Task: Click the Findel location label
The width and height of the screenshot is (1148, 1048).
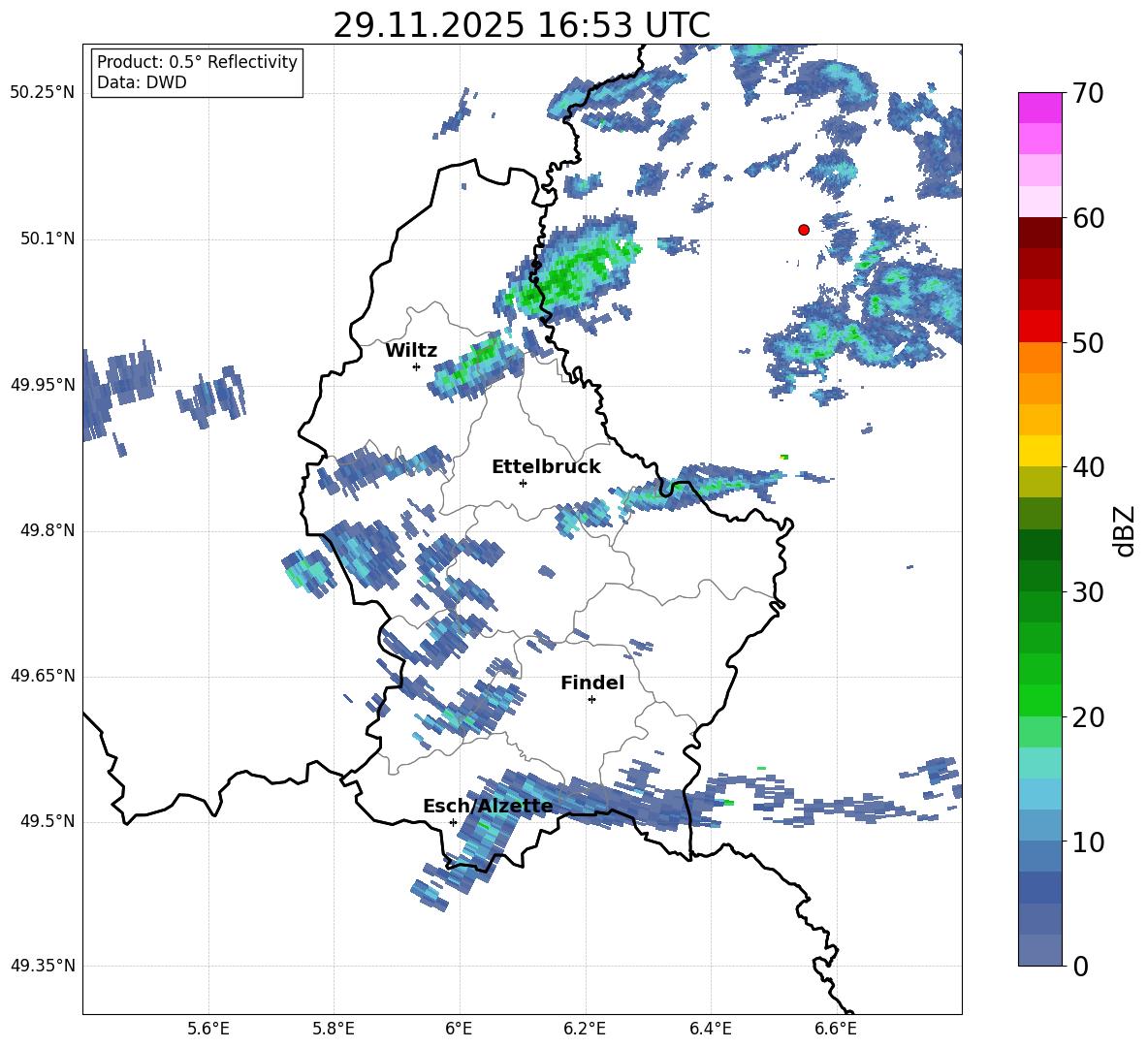Action: point(592,683)
